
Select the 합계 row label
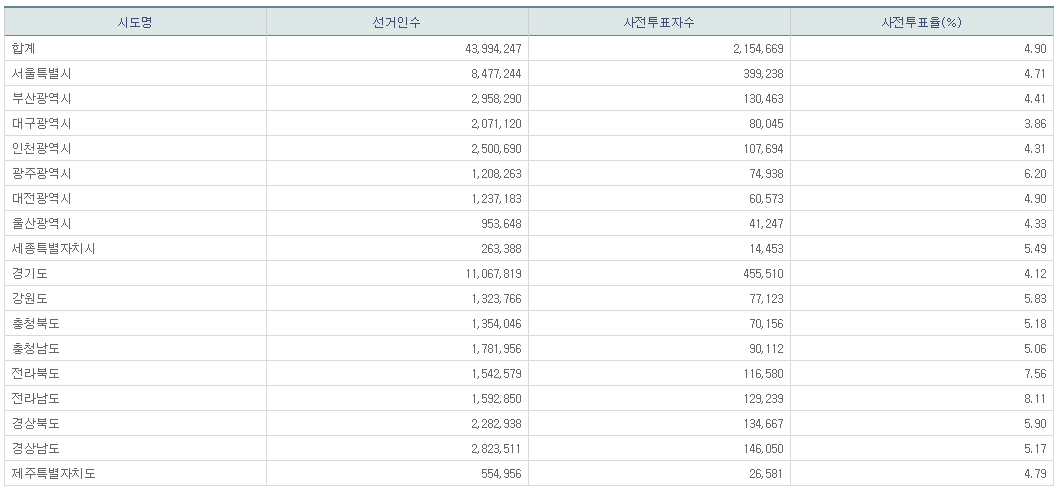click(24, 48)
